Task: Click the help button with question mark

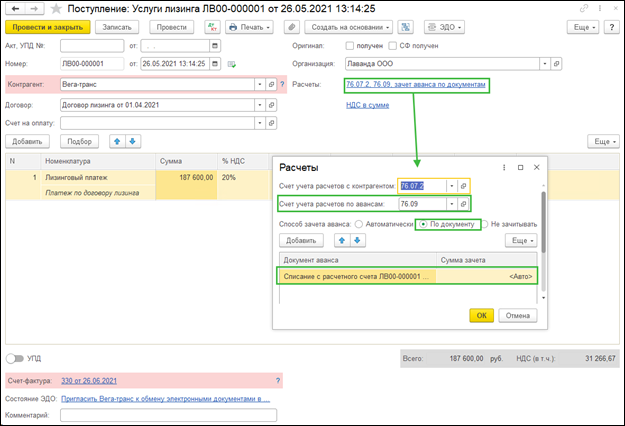Action: pyautogui.click(x=611, y=27)
